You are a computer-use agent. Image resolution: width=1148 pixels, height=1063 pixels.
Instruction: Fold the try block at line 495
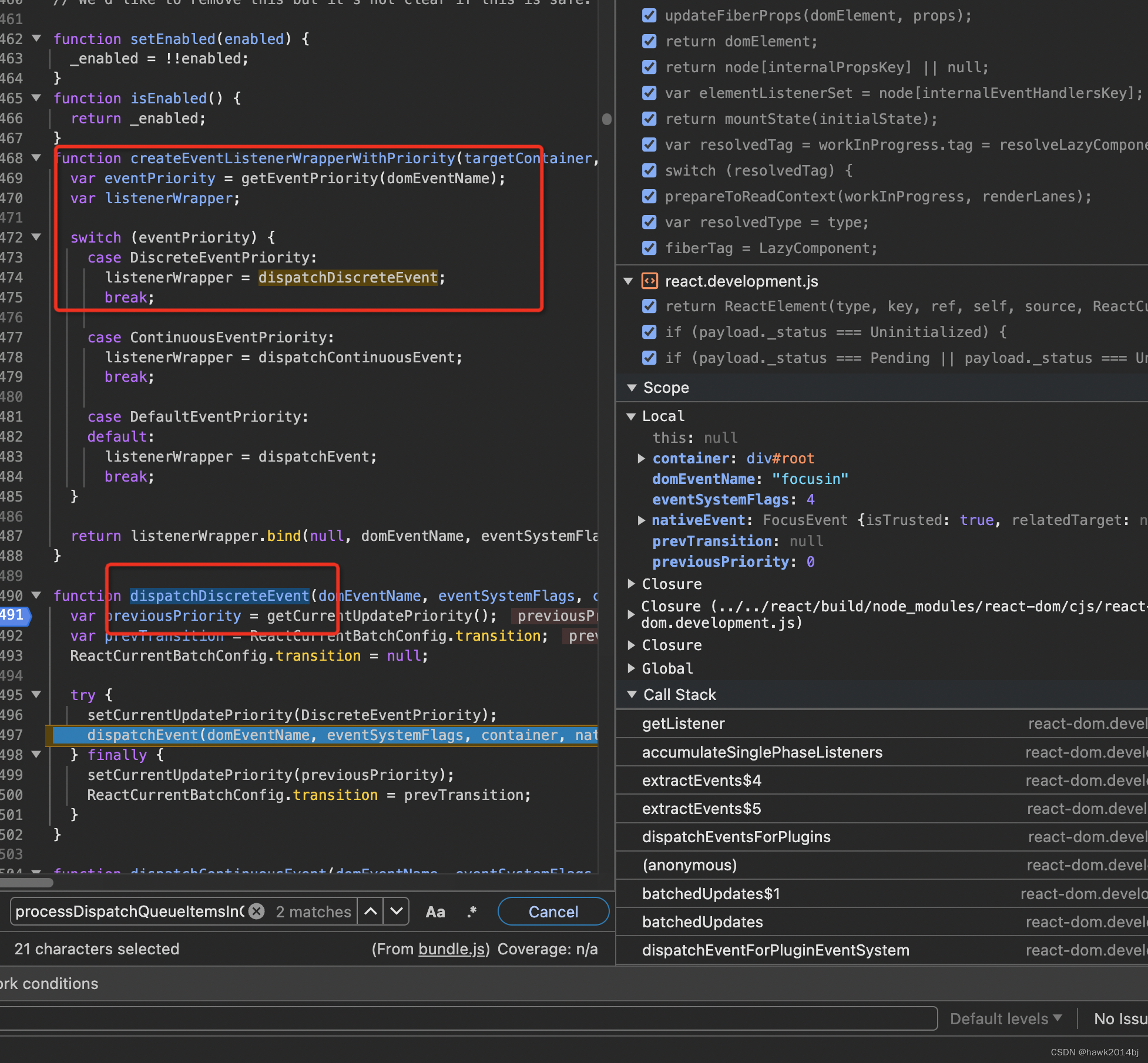click(x=36, y=695)
